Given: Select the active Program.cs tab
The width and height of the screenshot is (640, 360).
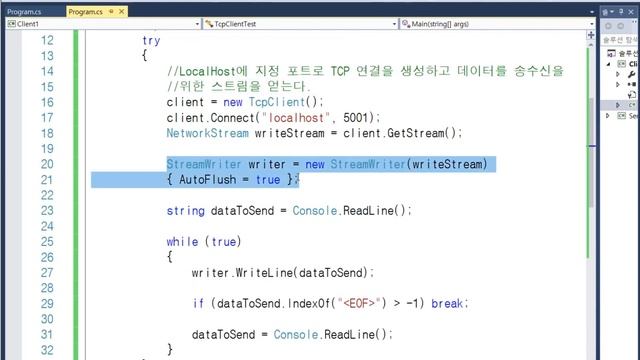Looking at the screenshot, I should tap(85, 12).
